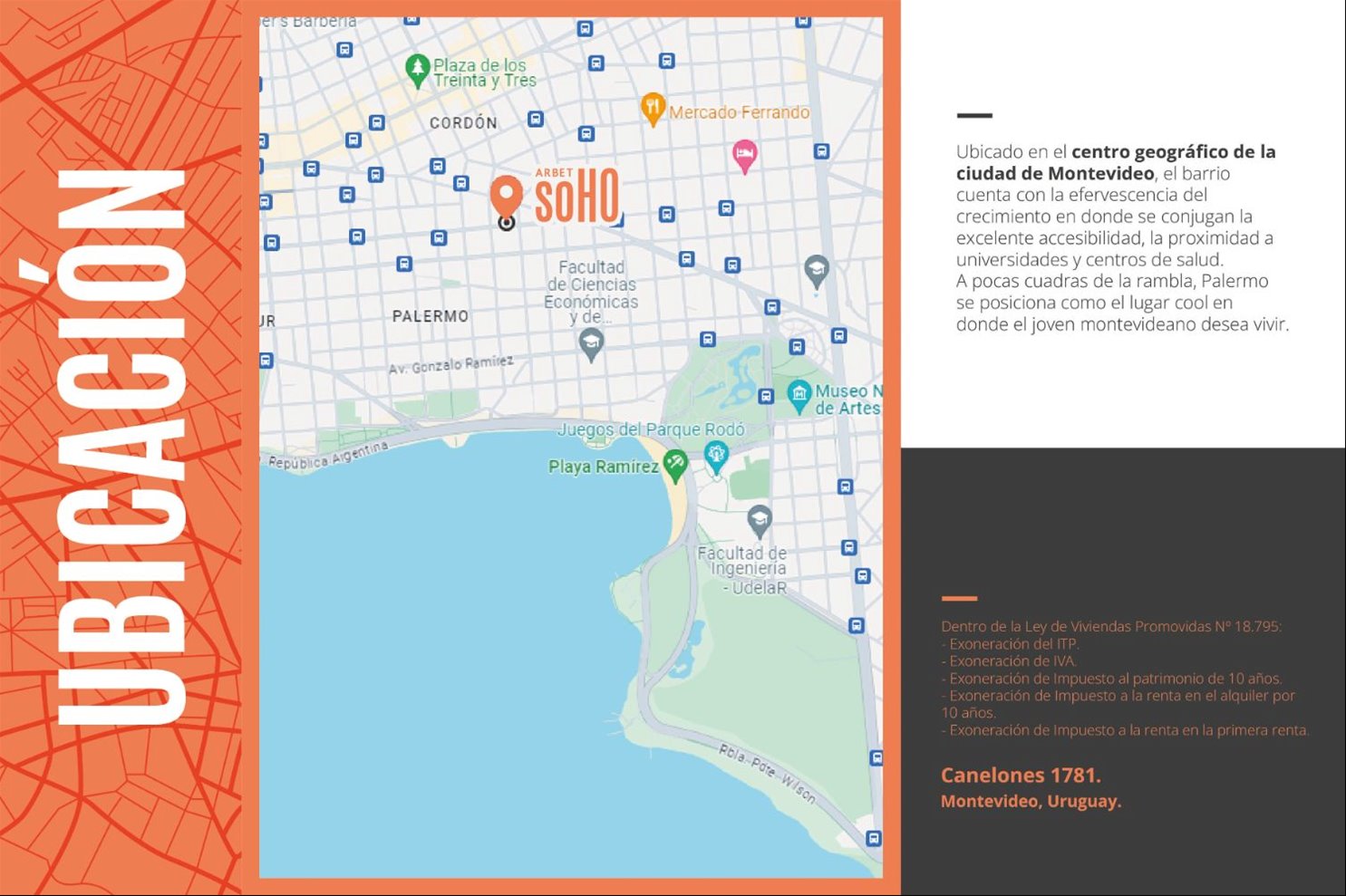The width and height of the screenshot is (1346, 896).
Task: Click the Facultad de Ingeniería graduation cap pin
Action: point(760,520)
